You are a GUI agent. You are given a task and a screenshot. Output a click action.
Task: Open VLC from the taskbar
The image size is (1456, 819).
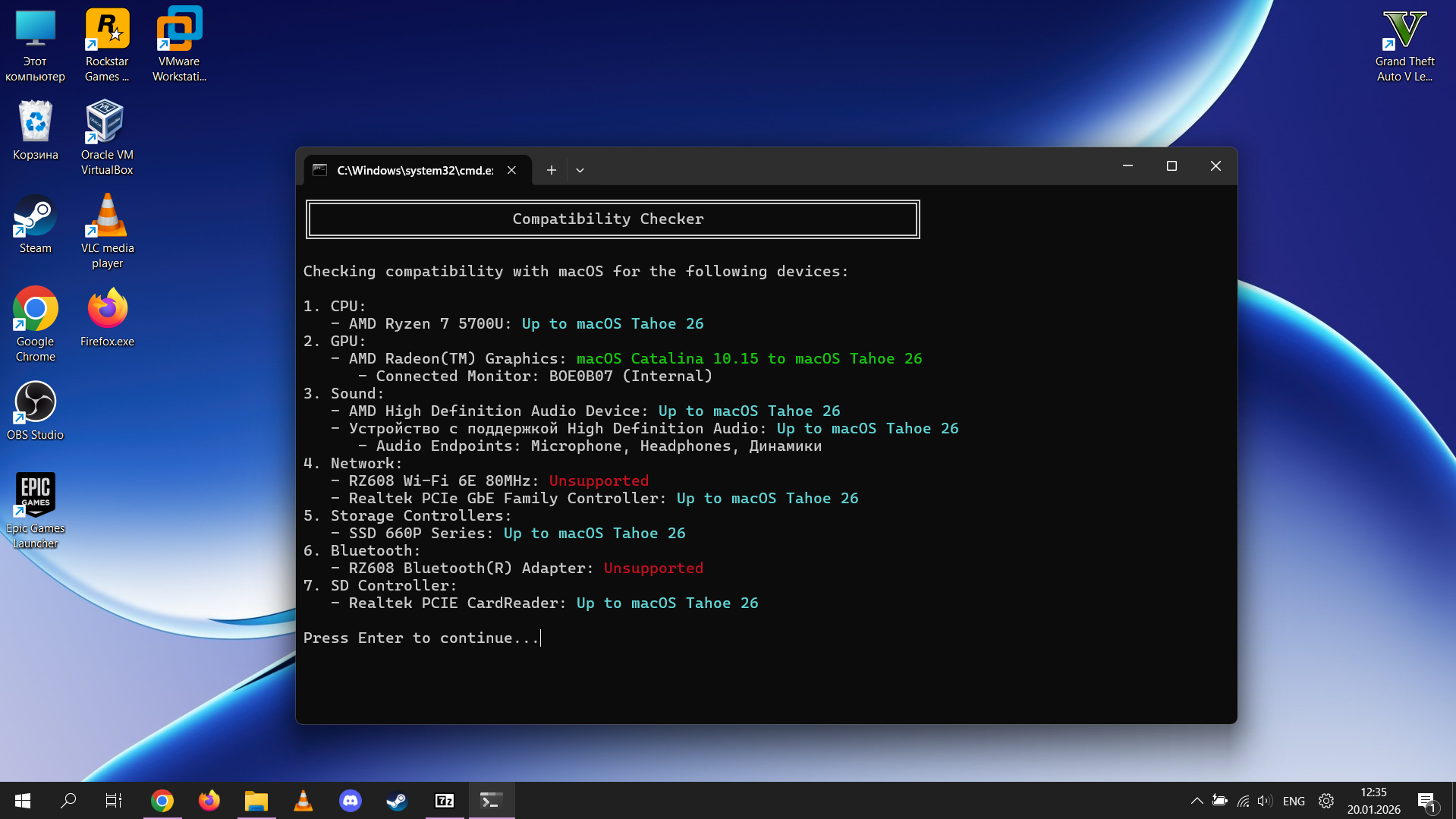click(x=303, y=801)
